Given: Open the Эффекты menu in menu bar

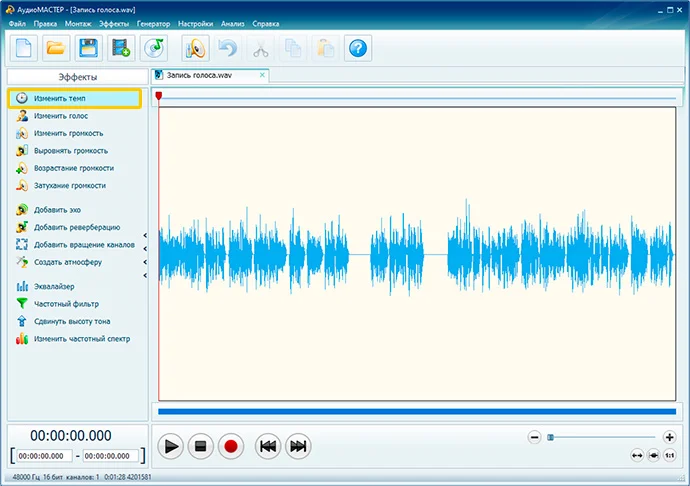Looking at the screenshot, I should 113,21.
